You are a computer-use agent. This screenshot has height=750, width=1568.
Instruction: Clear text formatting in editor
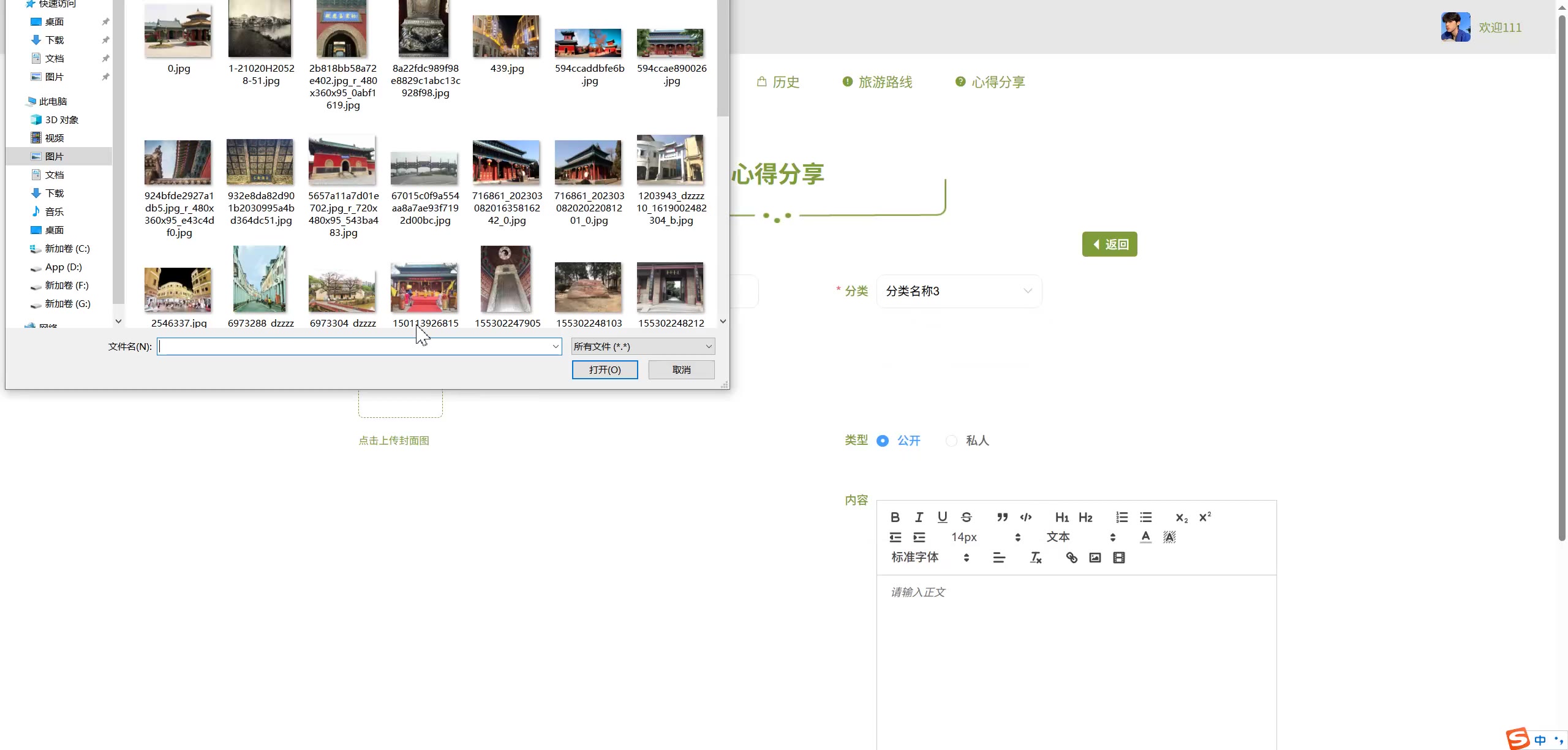coord(1036,558)
